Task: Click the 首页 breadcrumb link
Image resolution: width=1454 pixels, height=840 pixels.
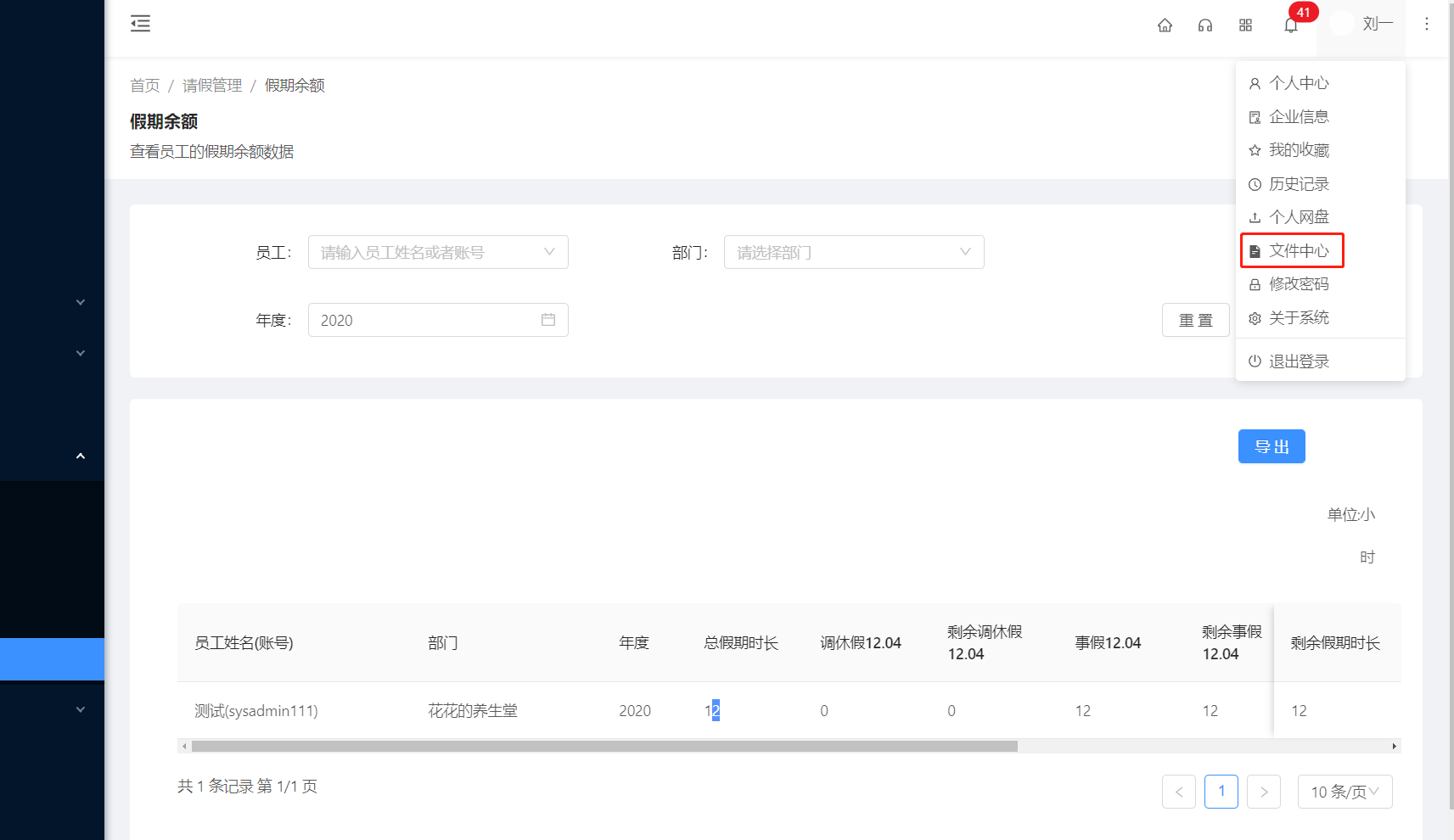Action: (145, 86)
